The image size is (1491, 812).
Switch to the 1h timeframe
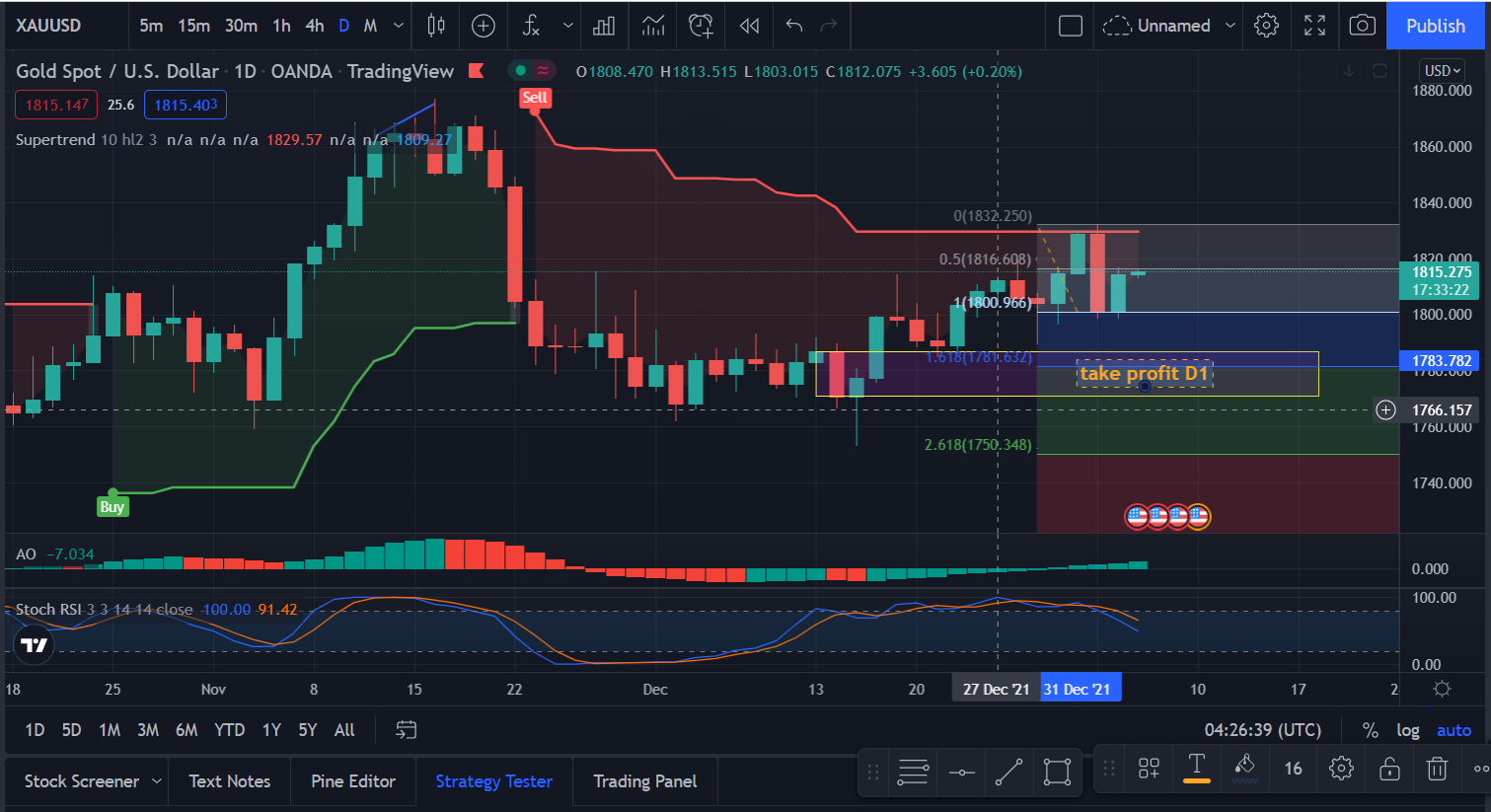(281, 26)
